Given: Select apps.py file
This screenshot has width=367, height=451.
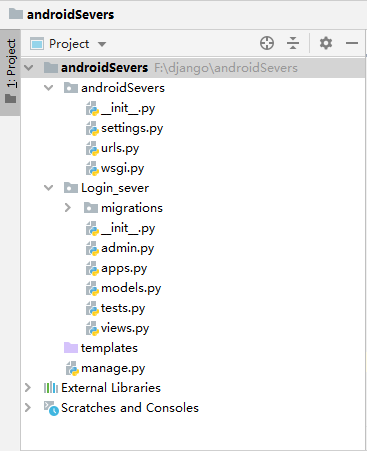Looking at the screenshot, I should click(x=124, y=268).
